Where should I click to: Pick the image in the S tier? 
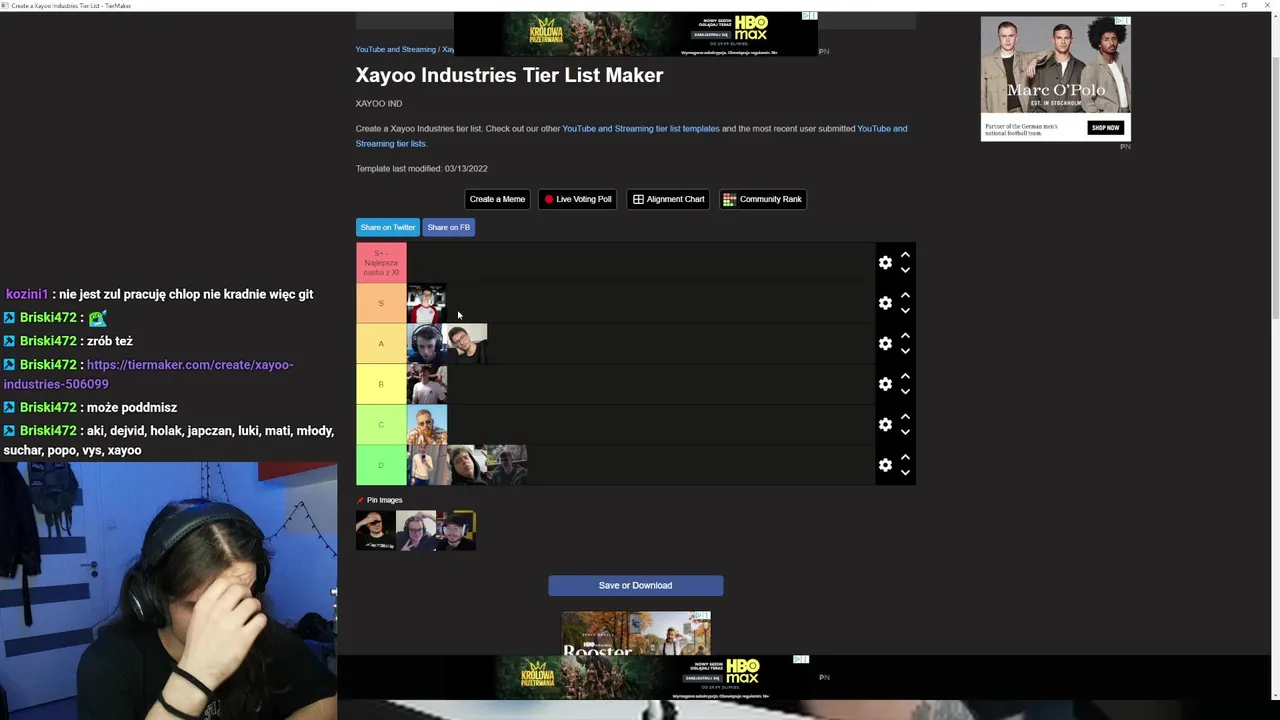click(x=427, y=303)
